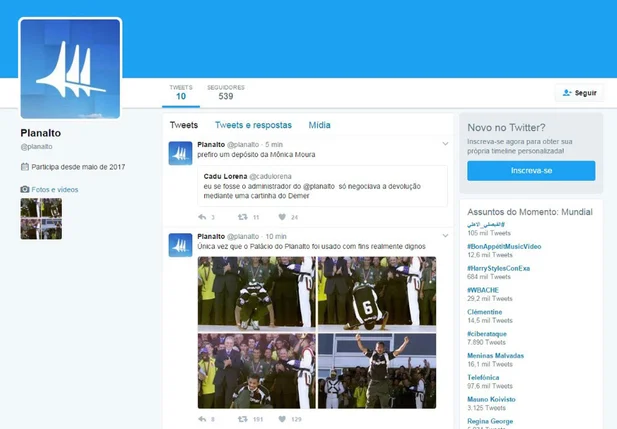Click the @planalto mention in quoted tweet
The width and height of the screenshot is (617, 429).
[x=319, y=186]
